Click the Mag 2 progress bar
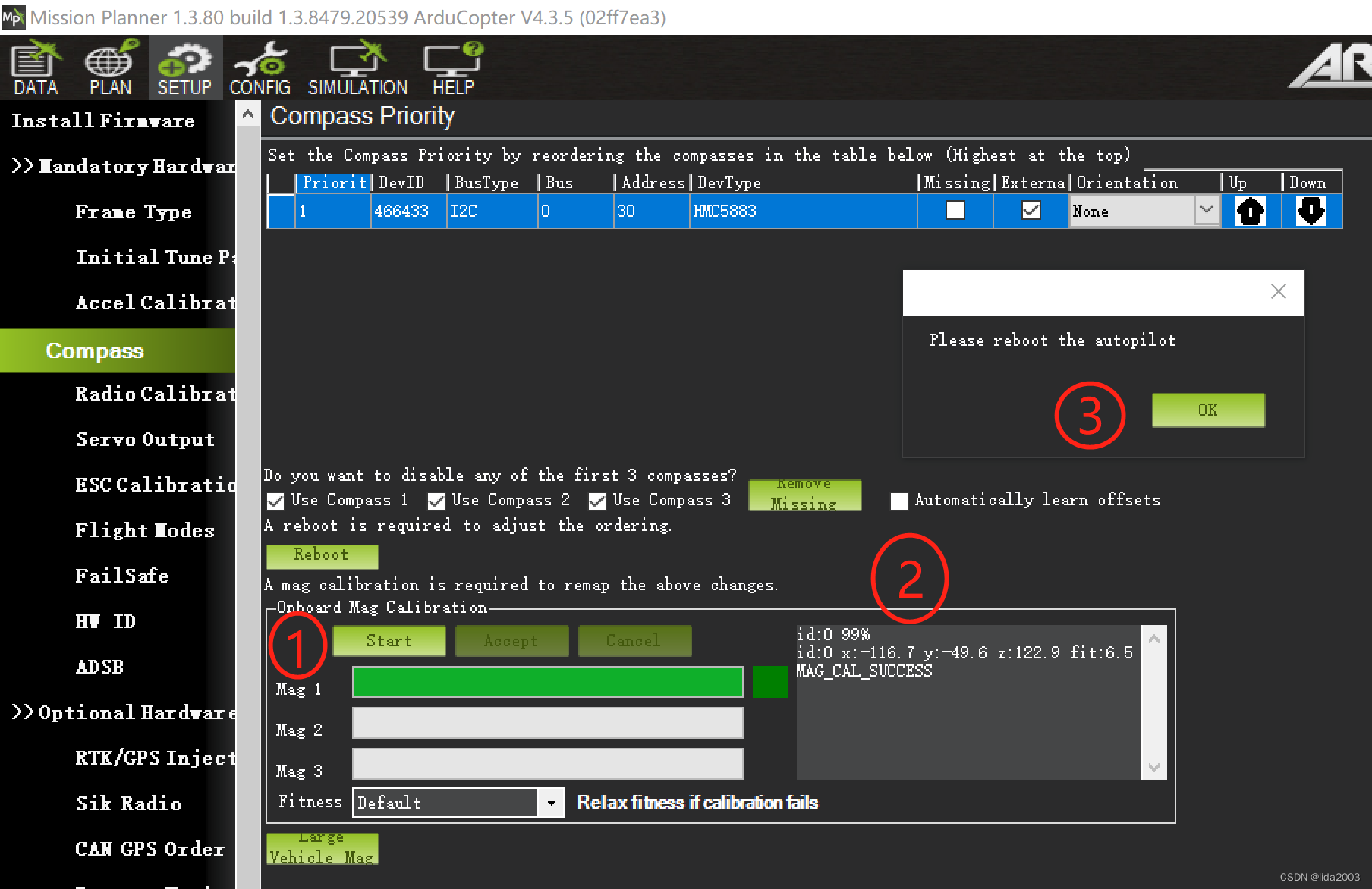This screenshot has height=889, width=1372. coord(548,723)
